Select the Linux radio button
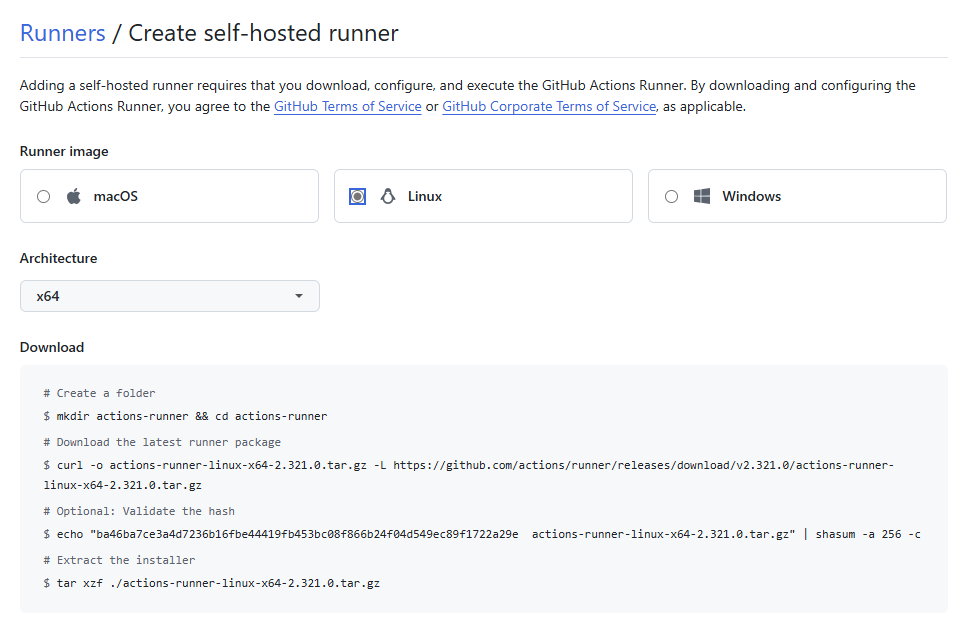The width and height of the screenshot is (960, 618). [358, 197]
